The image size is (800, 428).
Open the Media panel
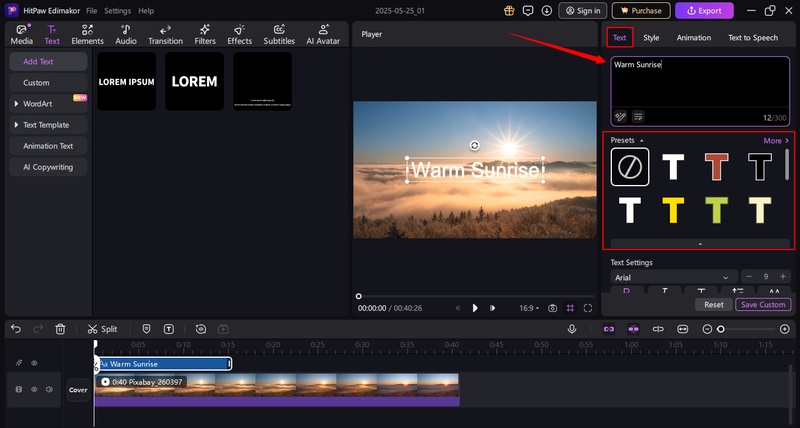click(x=21, y=35)
